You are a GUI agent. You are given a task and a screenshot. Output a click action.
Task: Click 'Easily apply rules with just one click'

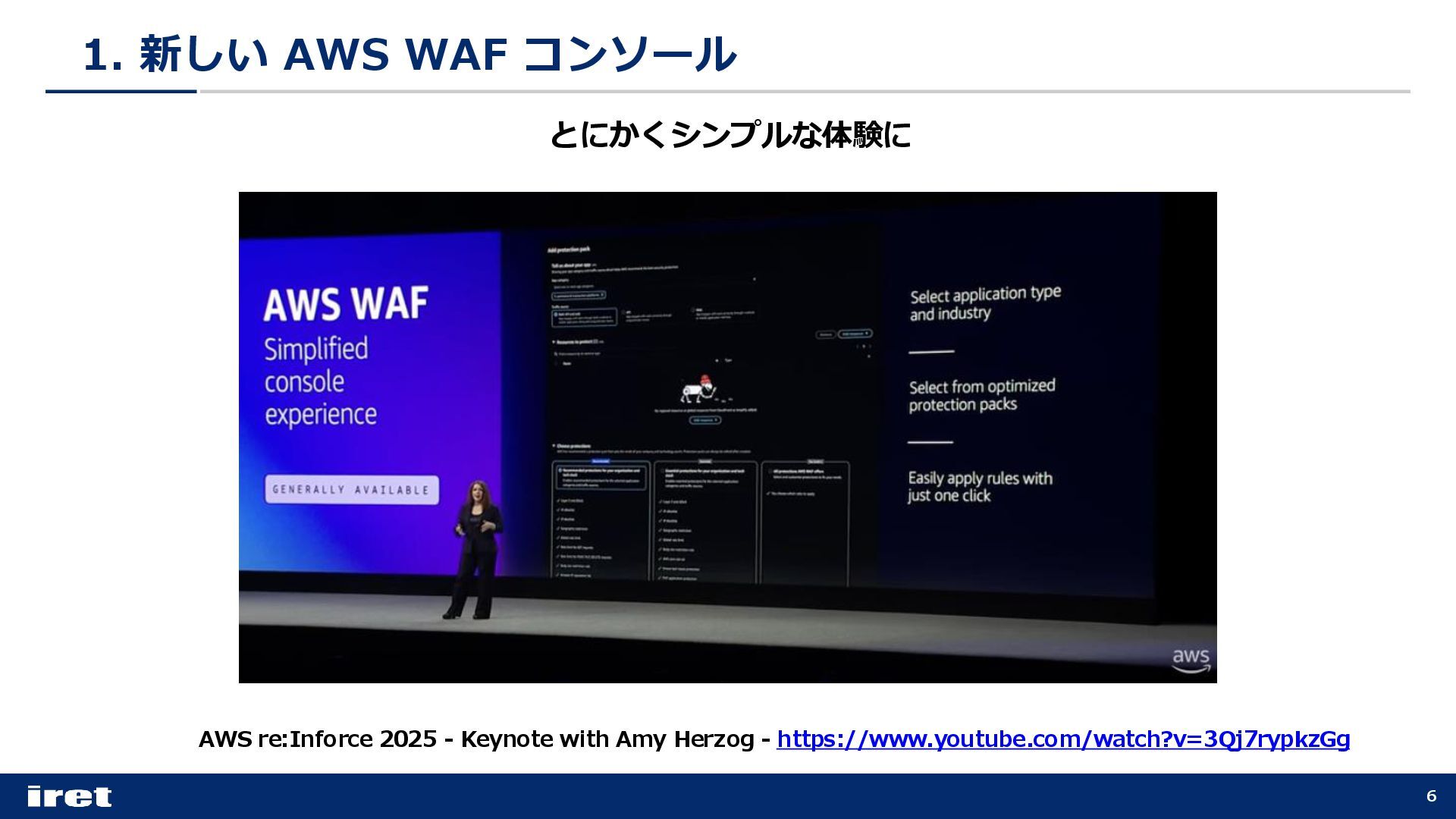click(x=980, y=487)
